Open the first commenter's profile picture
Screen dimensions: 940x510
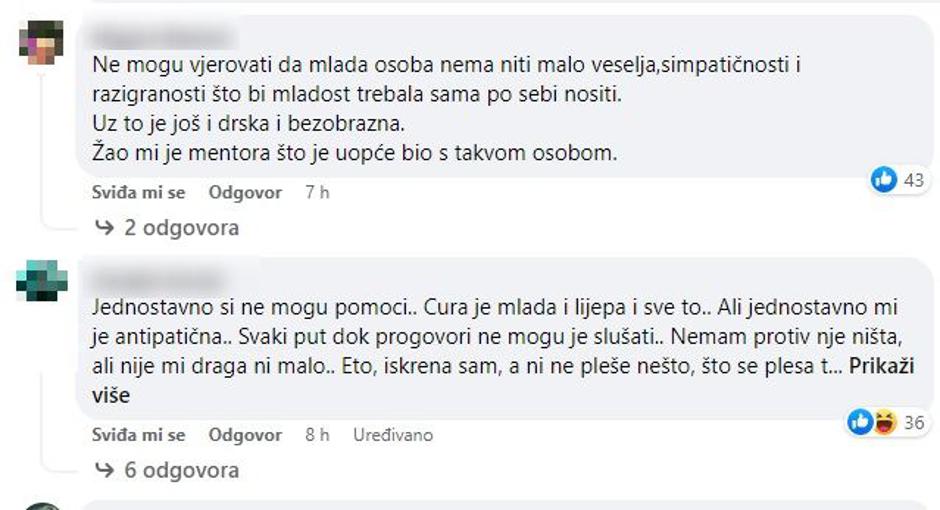tap(41, 43)
